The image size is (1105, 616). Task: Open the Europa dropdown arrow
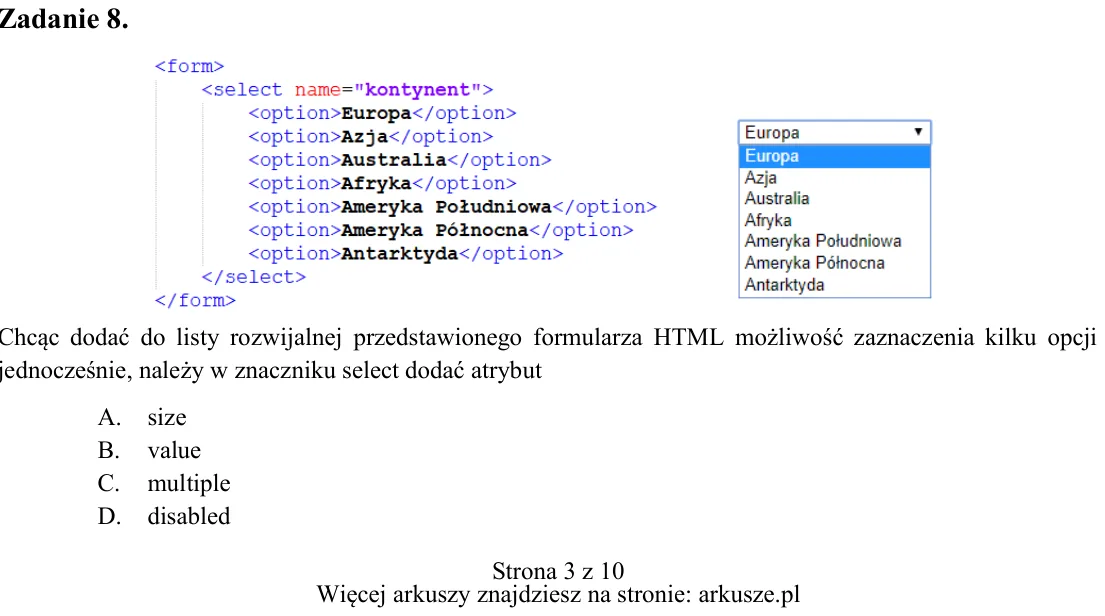(918, 132)
